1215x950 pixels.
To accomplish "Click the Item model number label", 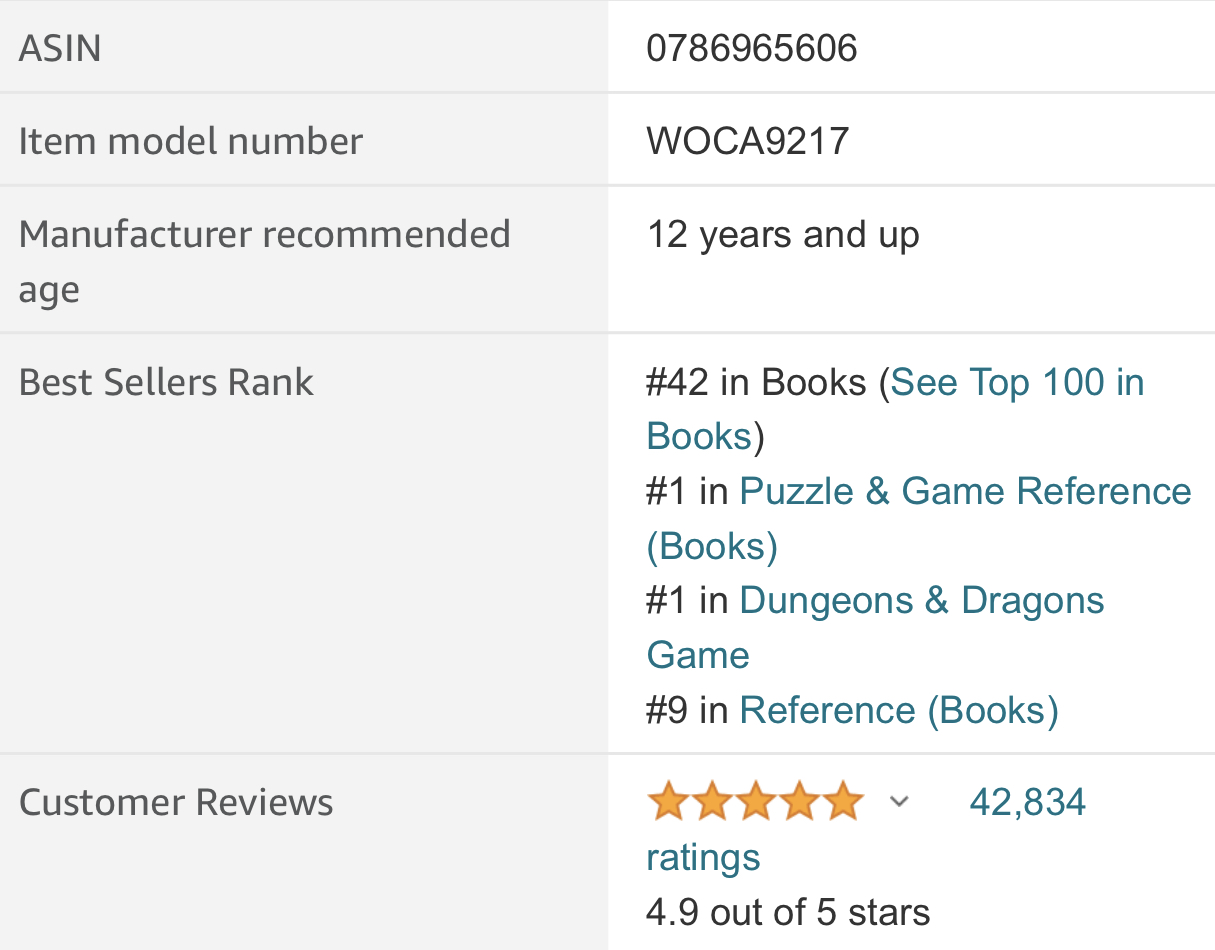I will tap(190, 141).
